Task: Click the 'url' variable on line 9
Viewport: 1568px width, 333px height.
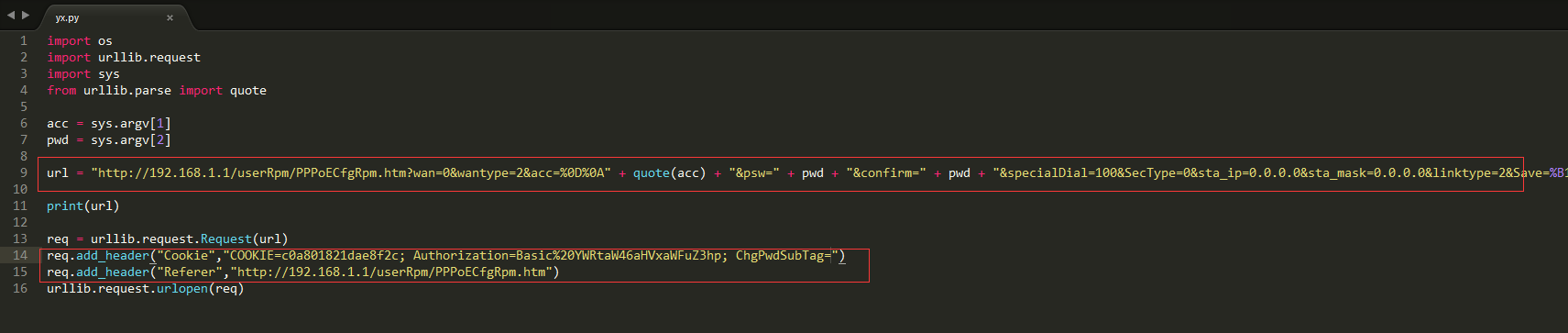Action: pyautogui.click(x=58, y=172)
